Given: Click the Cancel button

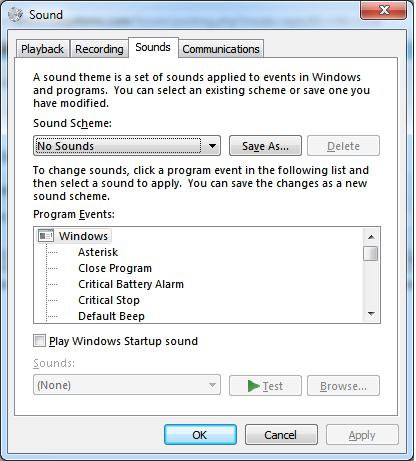Looking at the screenshot, I should [281, 435].
